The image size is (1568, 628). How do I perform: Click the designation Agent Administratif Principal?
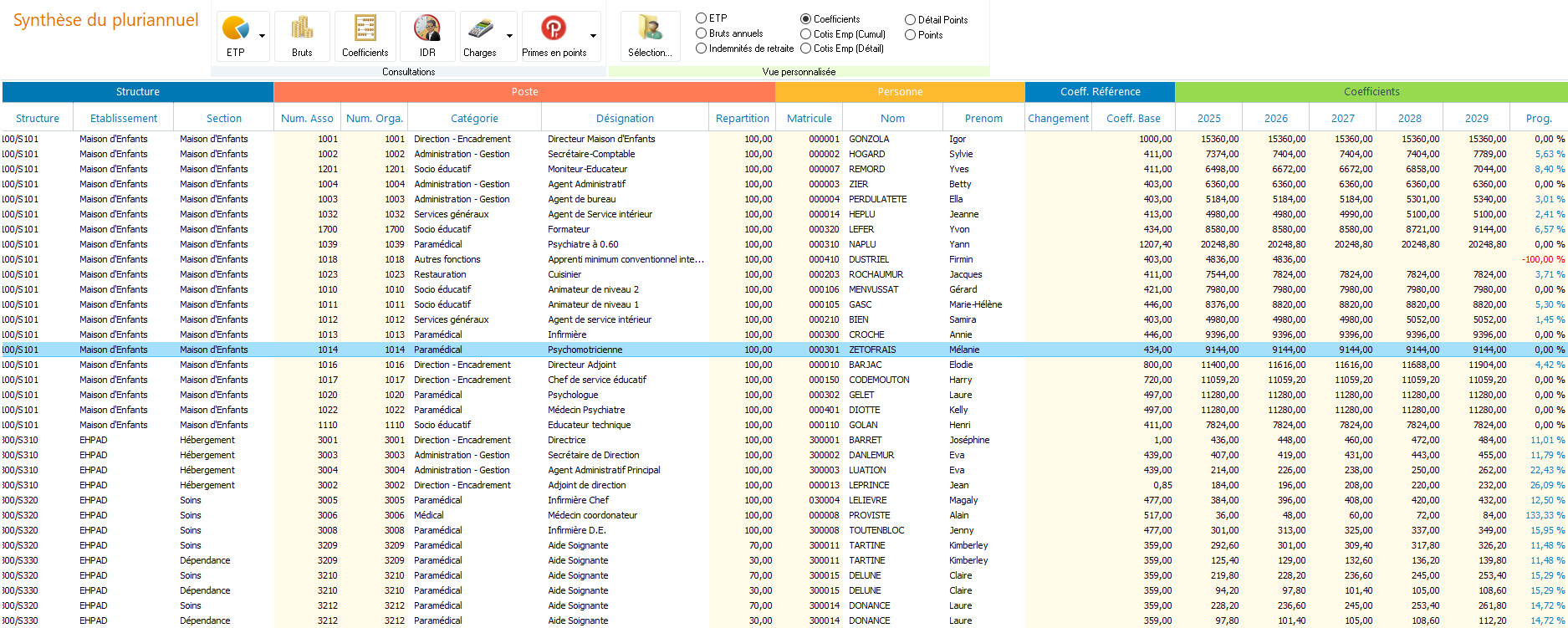point(604,470)
